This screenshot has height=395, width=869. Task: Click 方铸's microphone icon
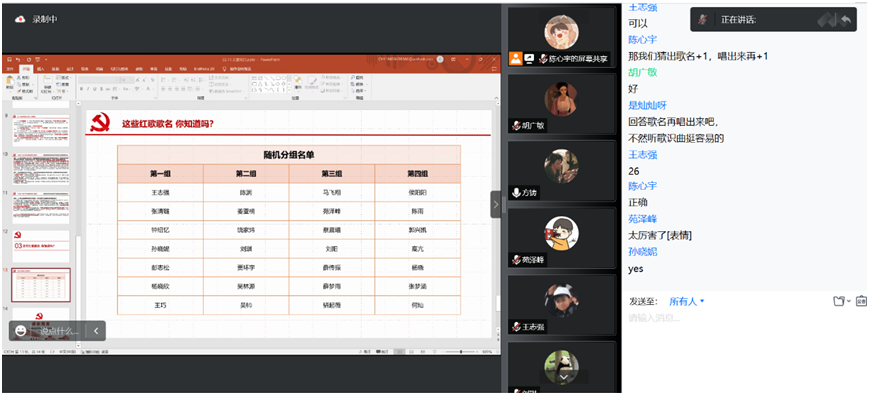(x=516, y=193)
